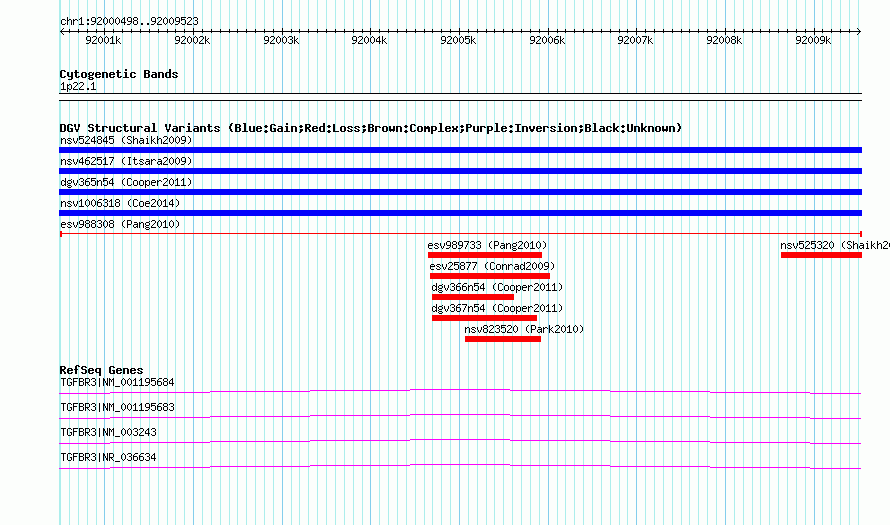Click the TGFBR3|NM_003243 gene label
This screenshot has width=890, height=525.
click(x=108, y=432)
